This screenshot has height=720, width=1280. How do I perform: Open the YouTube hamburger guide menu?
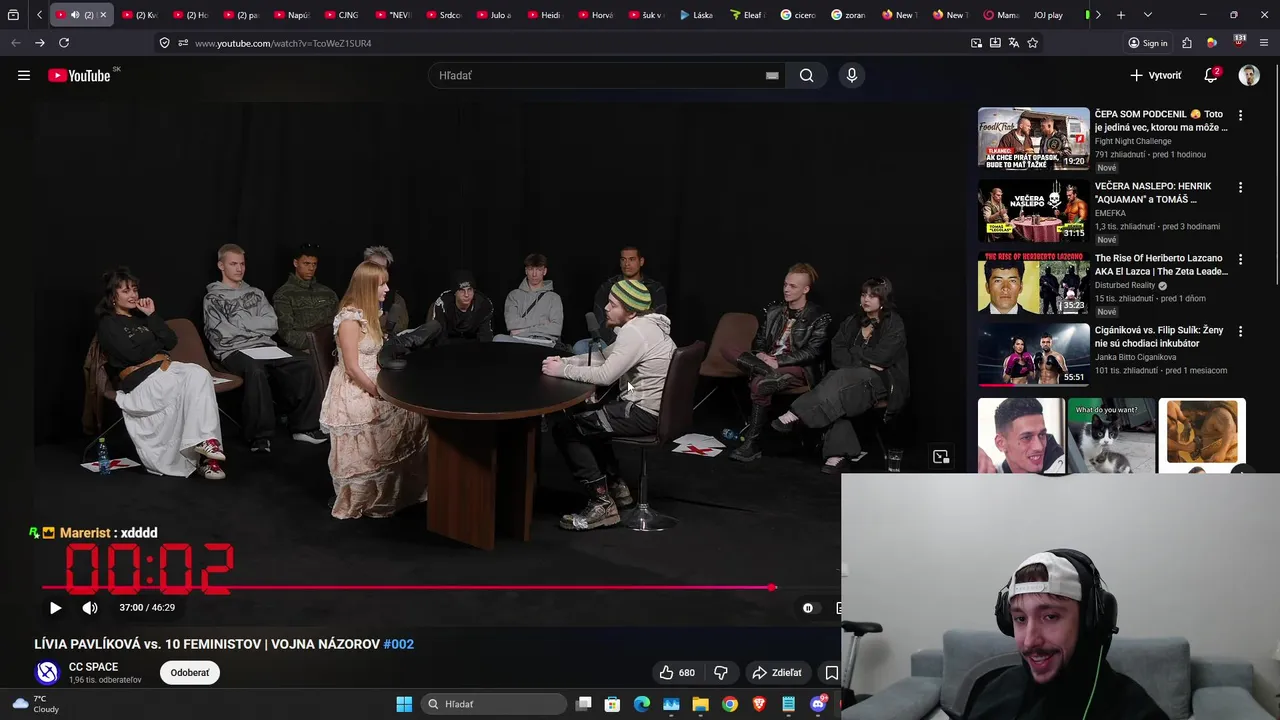pyautogui.click(x=24, y=75)
